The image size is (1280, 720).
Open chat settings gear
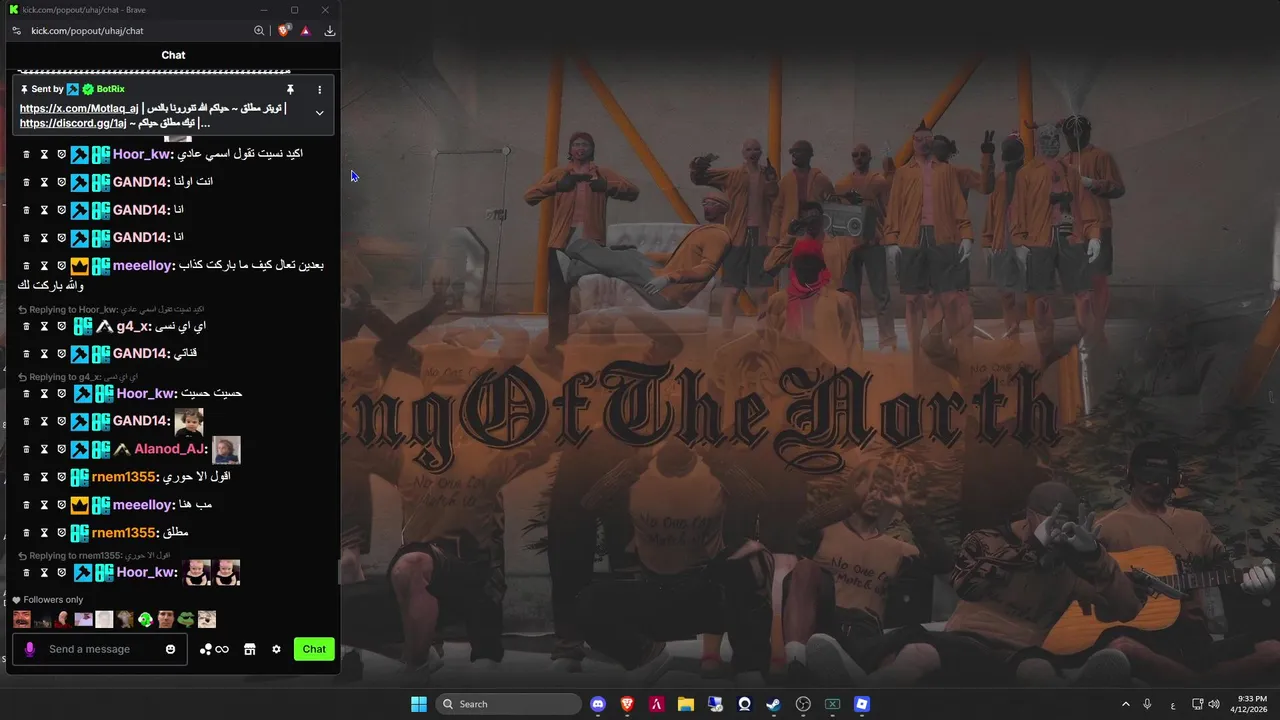point(277,649)
